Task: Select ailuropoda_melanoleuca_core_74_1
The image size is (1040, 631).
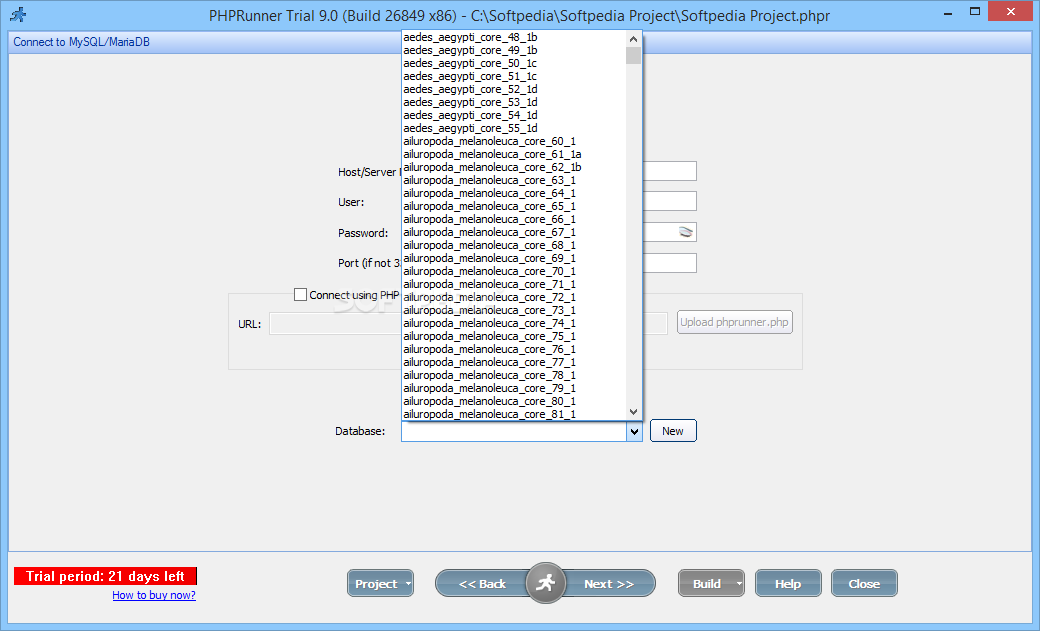Action: 513,323
